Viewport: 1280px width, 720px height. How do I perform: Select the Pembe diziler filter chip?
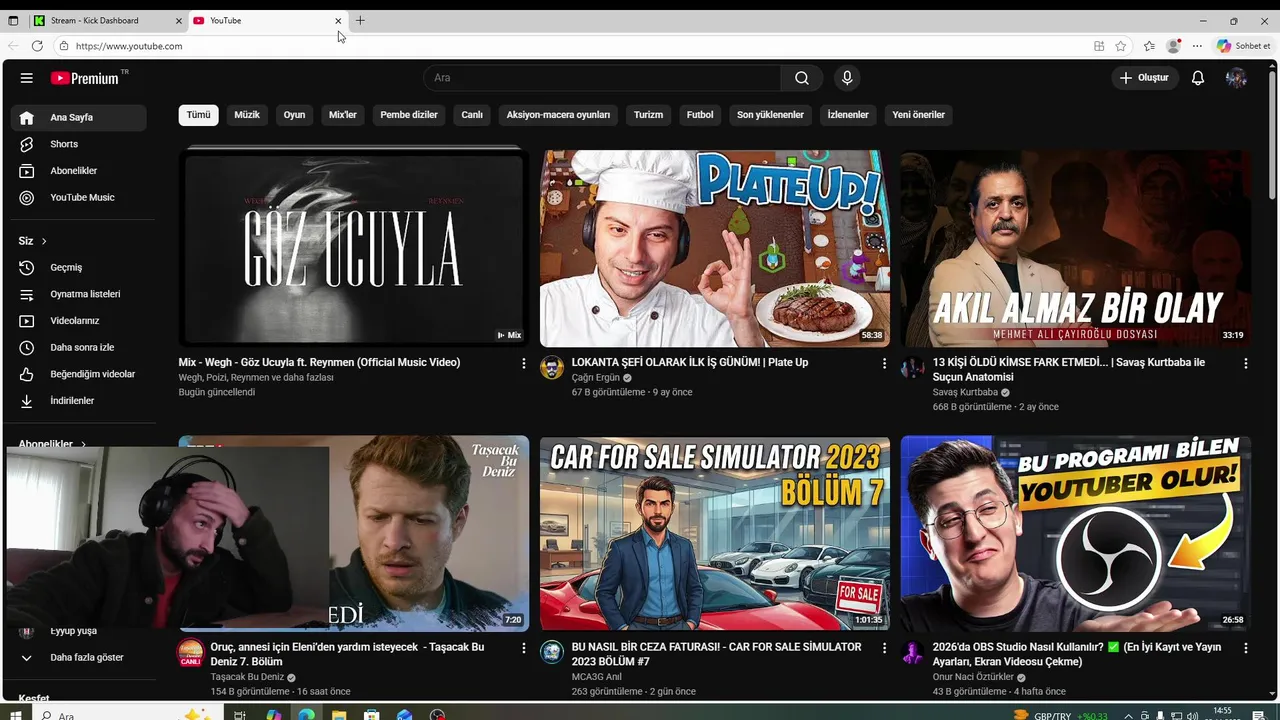[409, 115]
